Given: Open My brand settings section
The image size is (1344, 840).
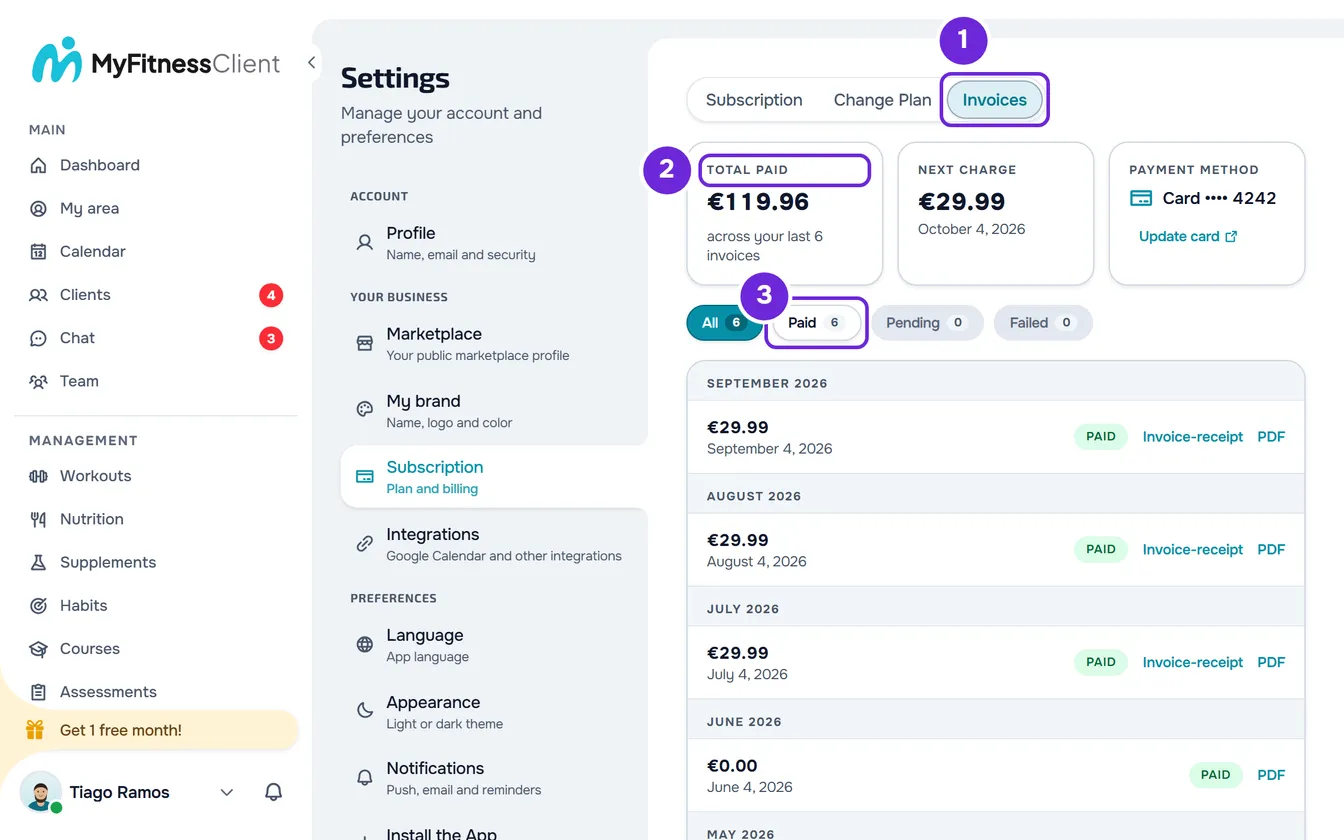Looking at the screenshot, I should [494, 411].
